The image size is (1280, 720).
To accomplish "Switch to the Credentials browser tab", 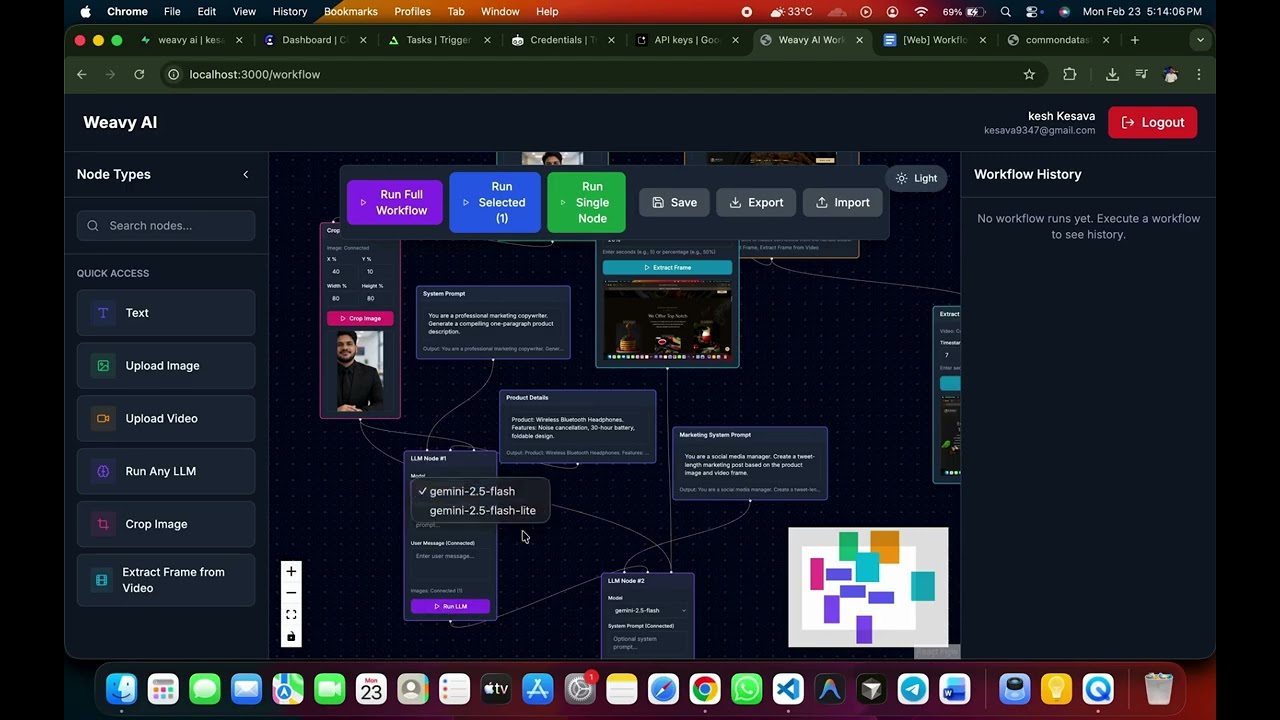I will (x=562, y=40).
